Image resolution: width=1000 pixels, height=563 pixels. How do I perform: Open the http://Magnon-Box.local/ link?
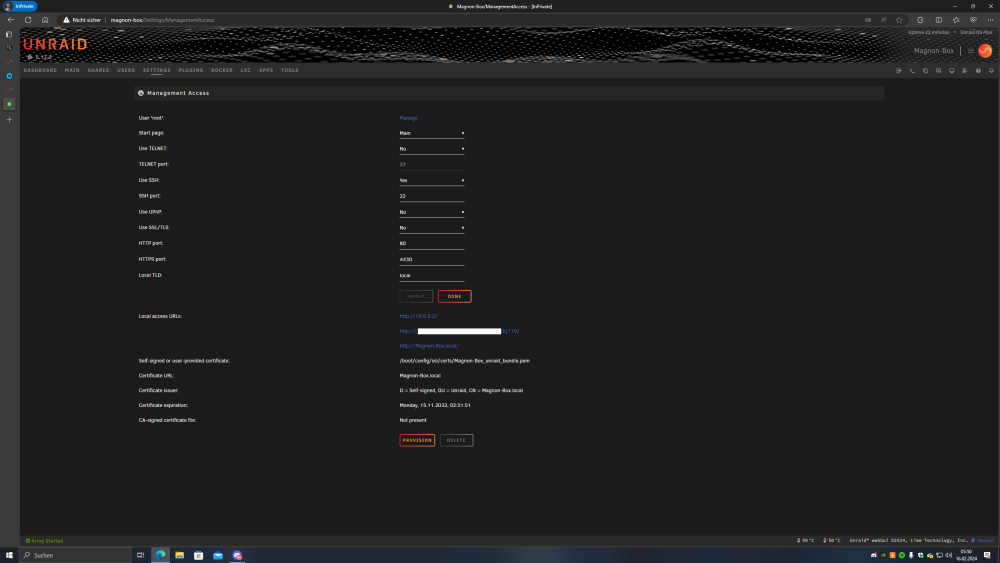pyautogui.click(x=429, y=346)
